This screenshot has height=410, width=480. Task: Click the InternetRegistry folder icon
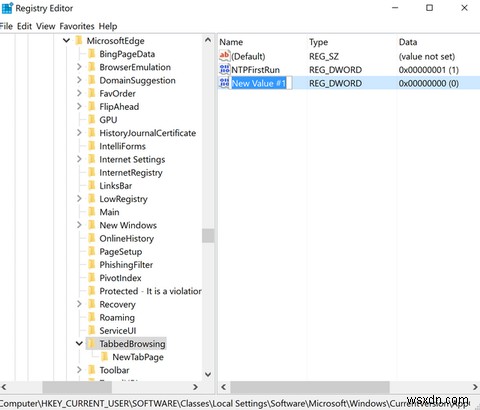tap(92, 172)
